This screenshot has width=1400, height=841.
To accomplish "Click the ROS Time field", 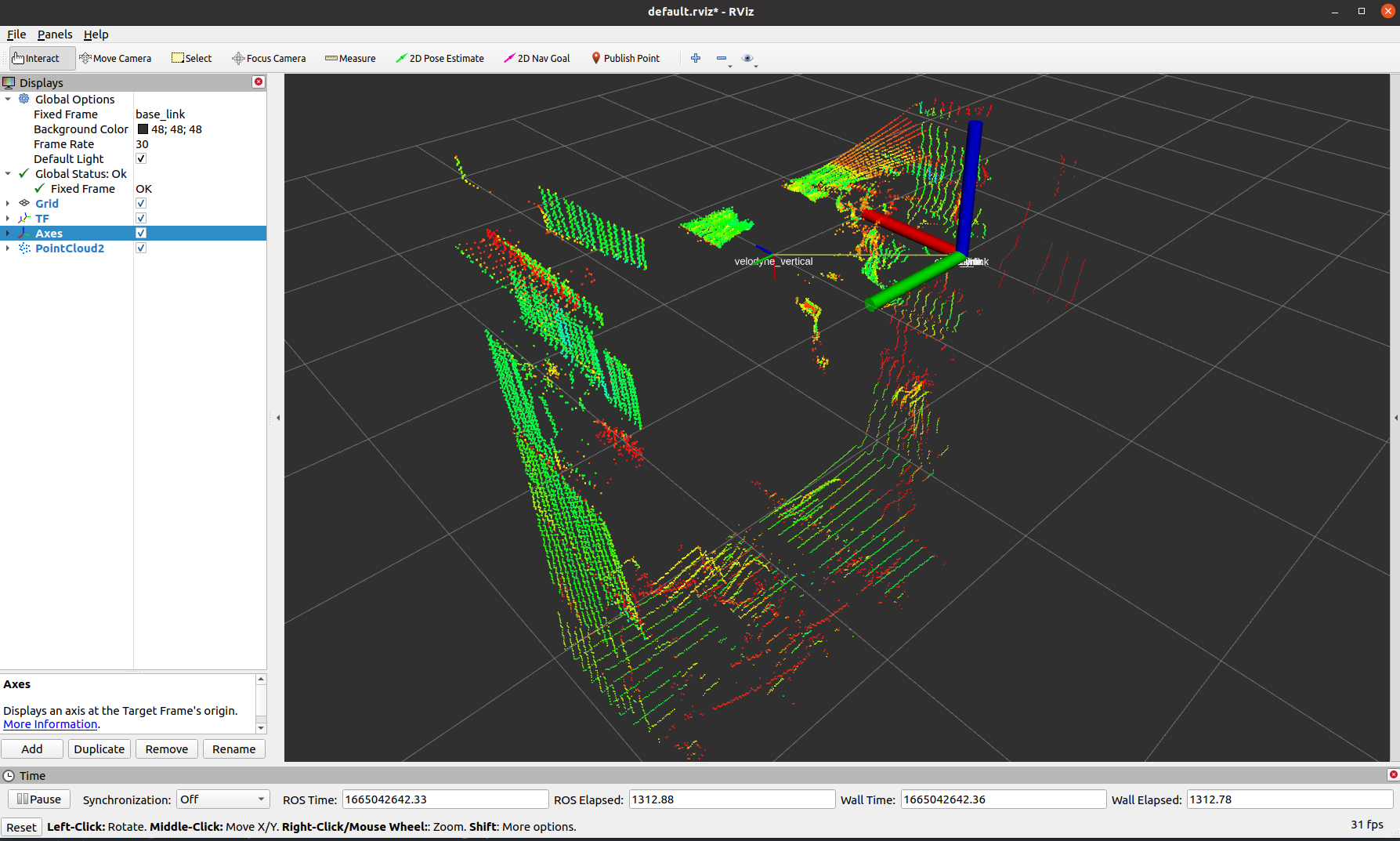I will tap(445, 799).
